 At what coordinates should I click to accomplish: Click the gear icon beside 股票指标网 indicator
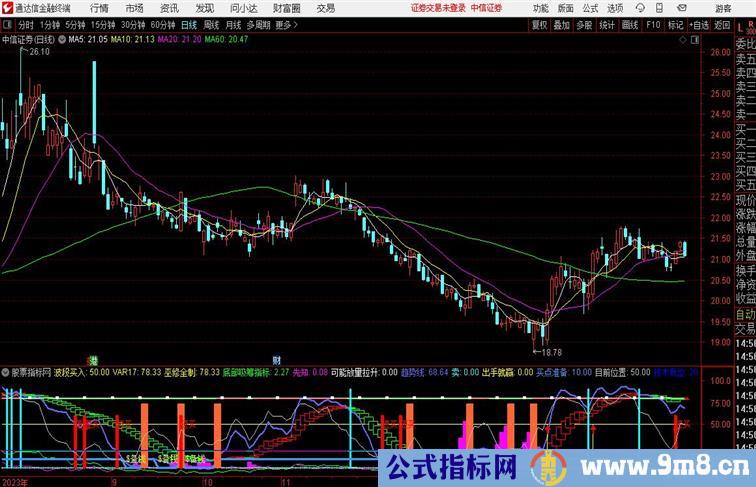tap(7, 371)
